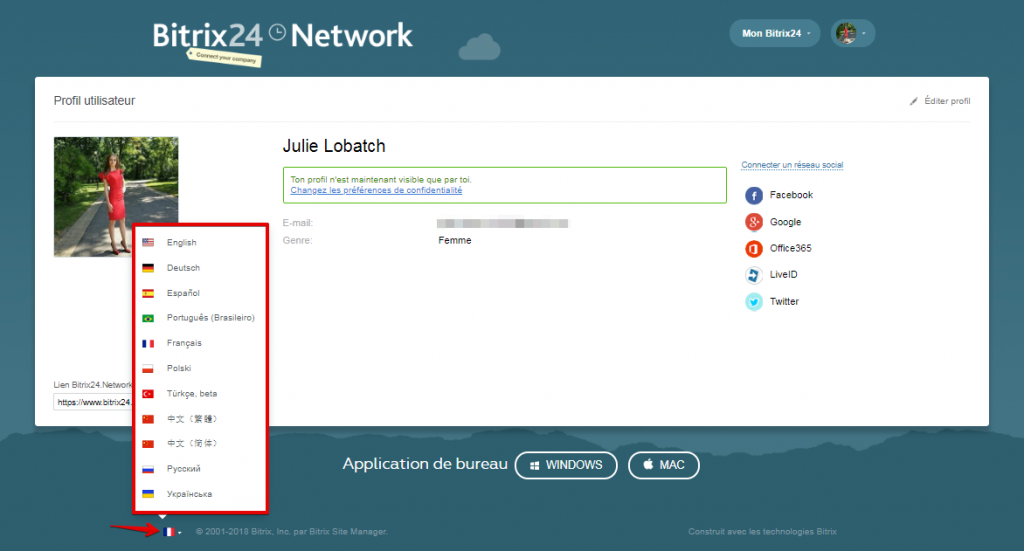The height and width of the screenshot is (551, 1024).
Task: Download the WINDOWS desktop application
Action: (x=566, y=465)
